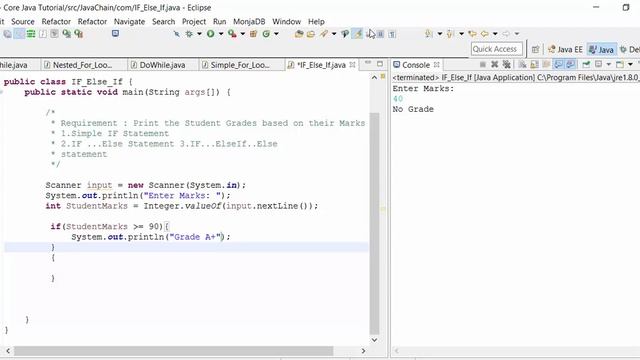Click Skip All Breakpoints icon
This screenshot has height=360, width=640.
(x=177, y=34)
